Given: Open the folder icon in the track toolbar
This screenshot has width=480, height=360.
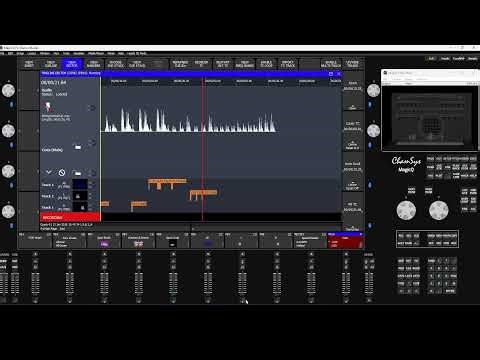Looking at the screenshot, I should [x=77, y=173].
